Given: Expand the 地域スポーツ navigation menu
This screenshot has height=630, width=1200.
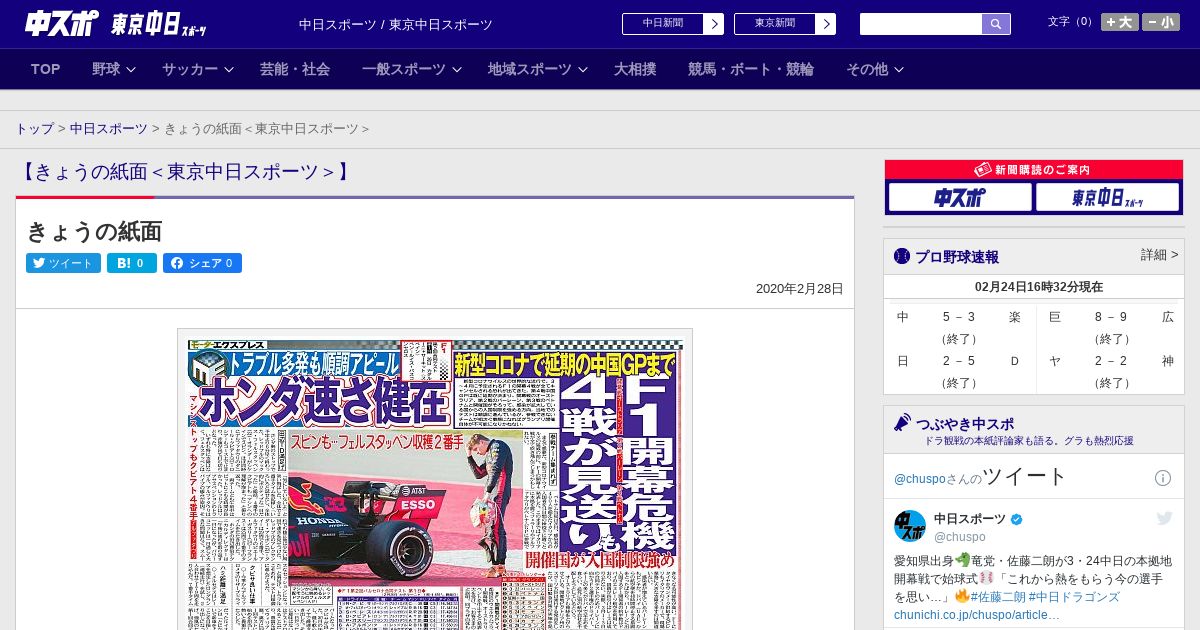Looking at the screenshot, I should coord(538,69).
